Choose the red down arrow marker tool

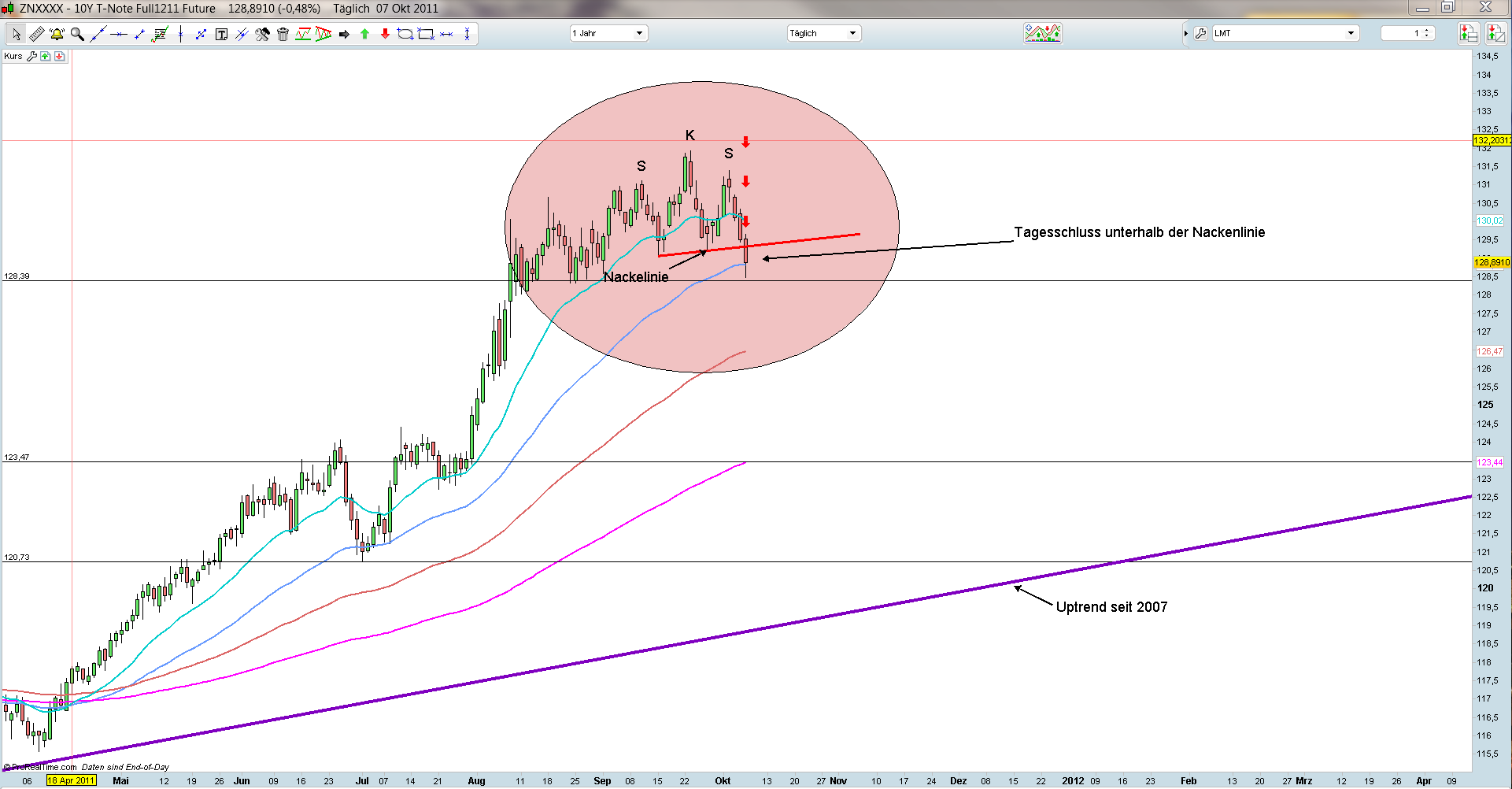tap(385, 34)
